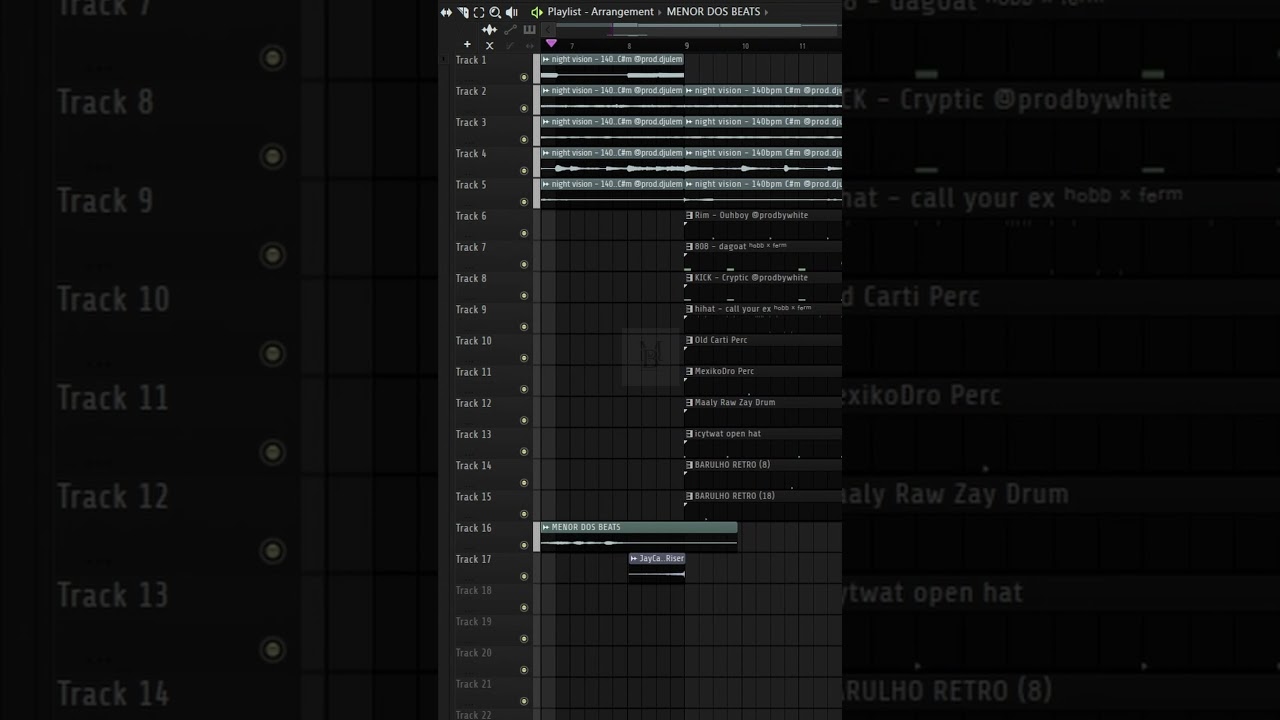Select BARULHO RETRO (18) pattern clip
Image resolution: width=1280 pixels, height=720 pixels.
(x=763, y=505)
